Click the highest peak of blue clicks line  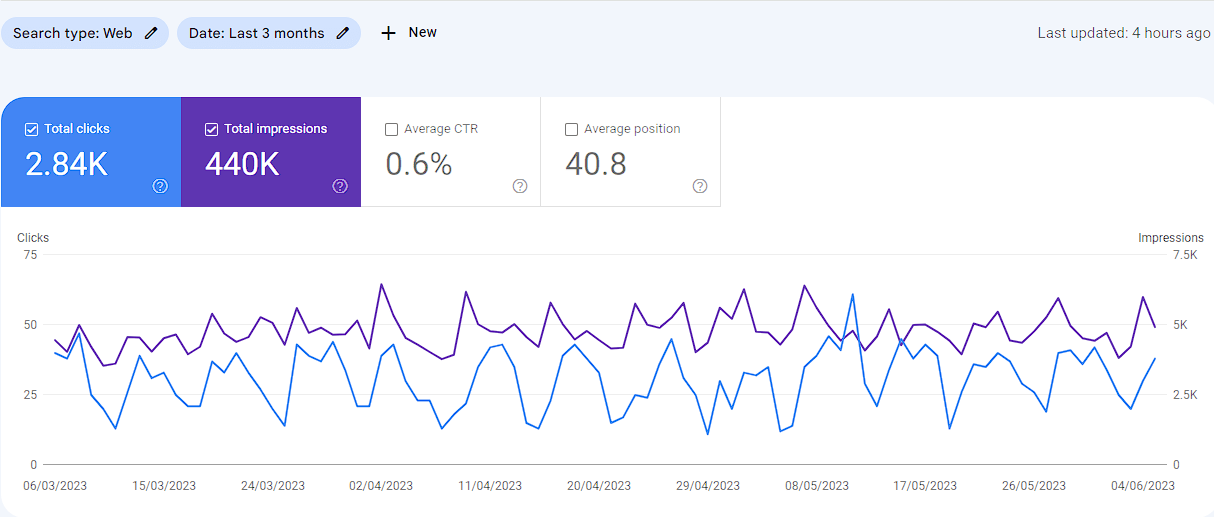tap(853, 294)
